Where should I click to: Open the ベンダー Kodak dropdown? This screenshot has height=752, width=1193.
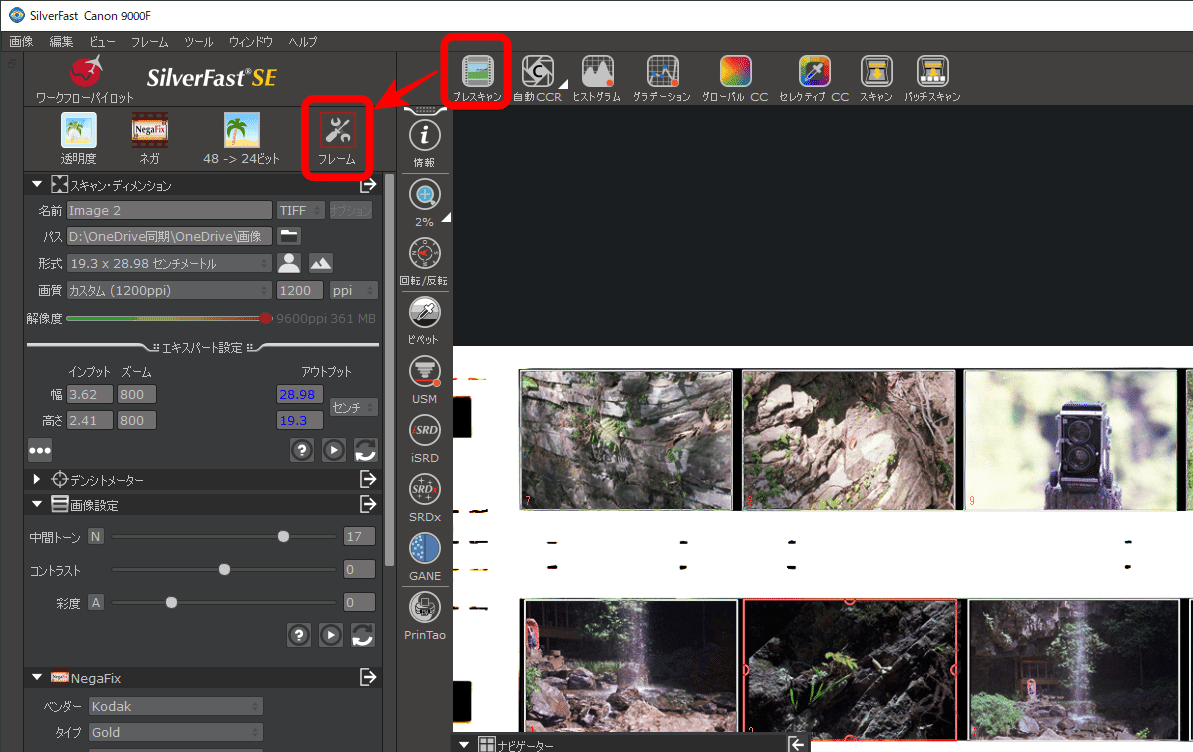point(176,706)
